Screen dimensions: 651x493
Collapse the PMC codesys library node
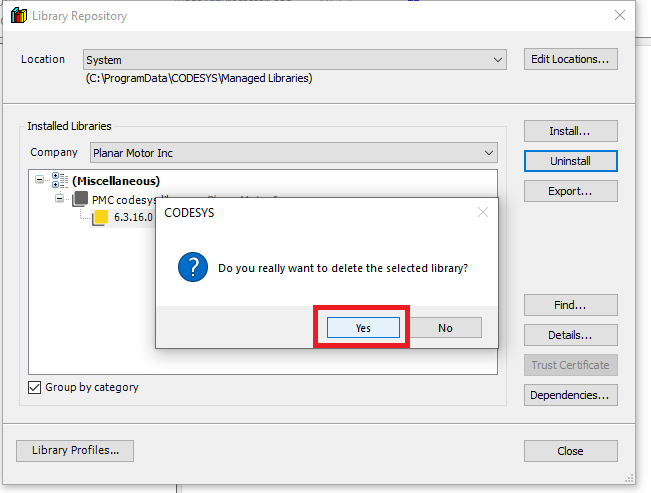(x=61, y=199)
